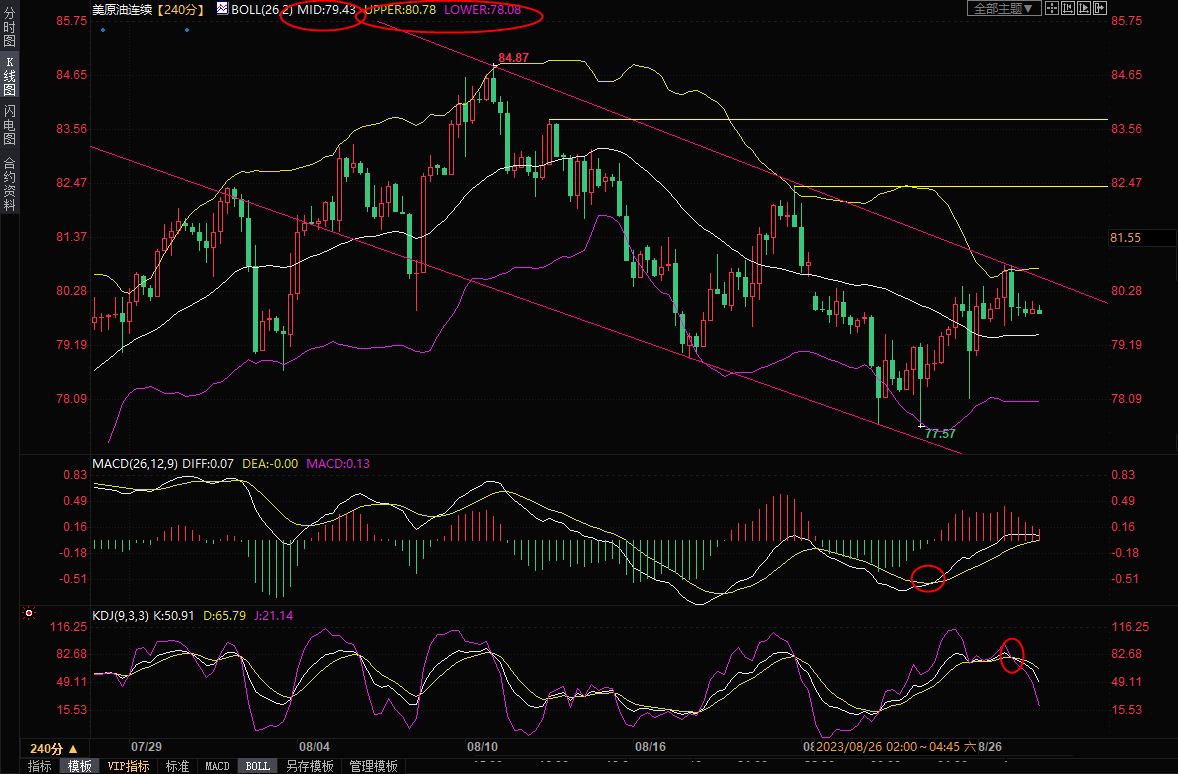This screenshot has width=1178, height=774.
Task: Switch to the 标准 template toggle
Action: click(x=177, y=766)
